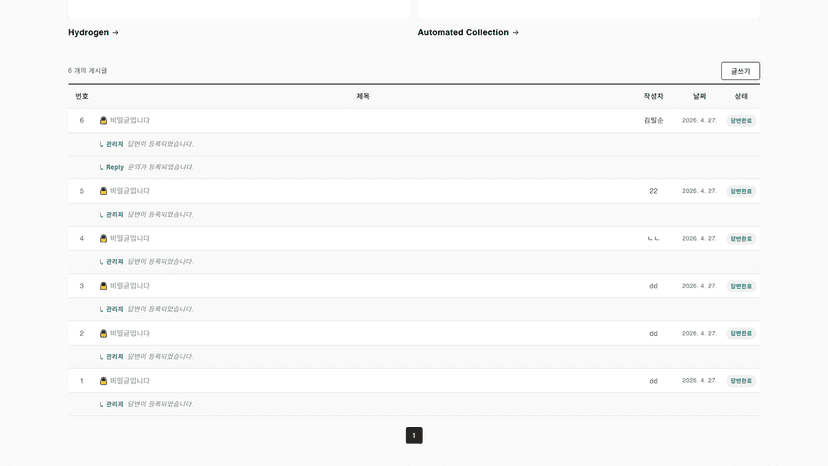
Task: Click 답변완료 status badge on post 3
Action: click(x=741, y=286)
